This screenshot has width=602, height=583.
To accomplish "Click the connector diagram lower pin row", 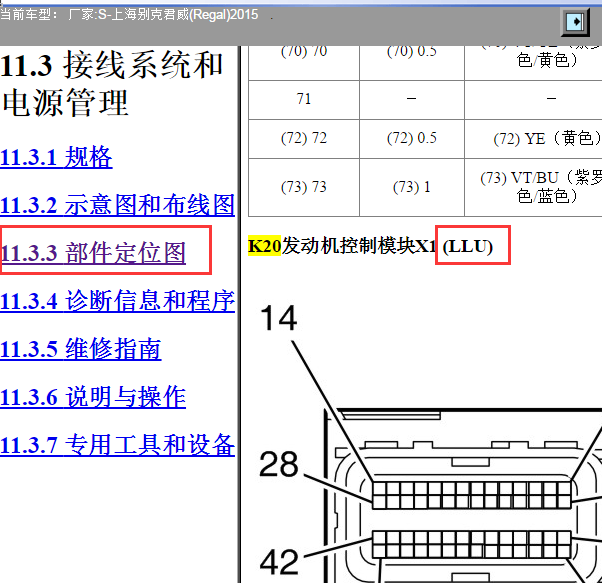I will click(472, 544).
